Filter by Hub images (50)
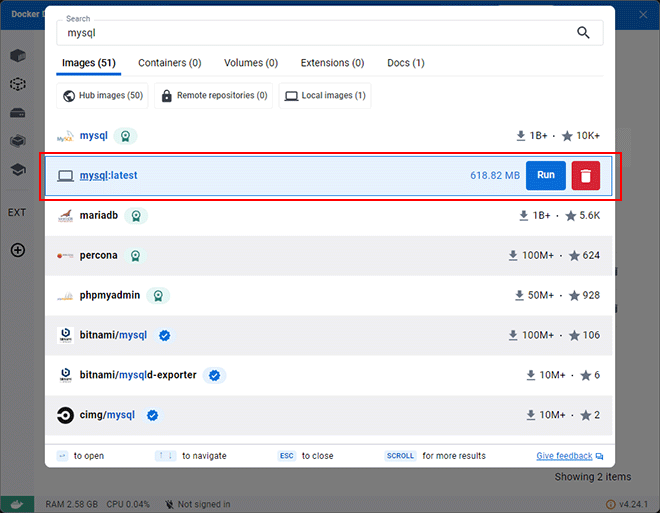 click(x=103, y=96)
